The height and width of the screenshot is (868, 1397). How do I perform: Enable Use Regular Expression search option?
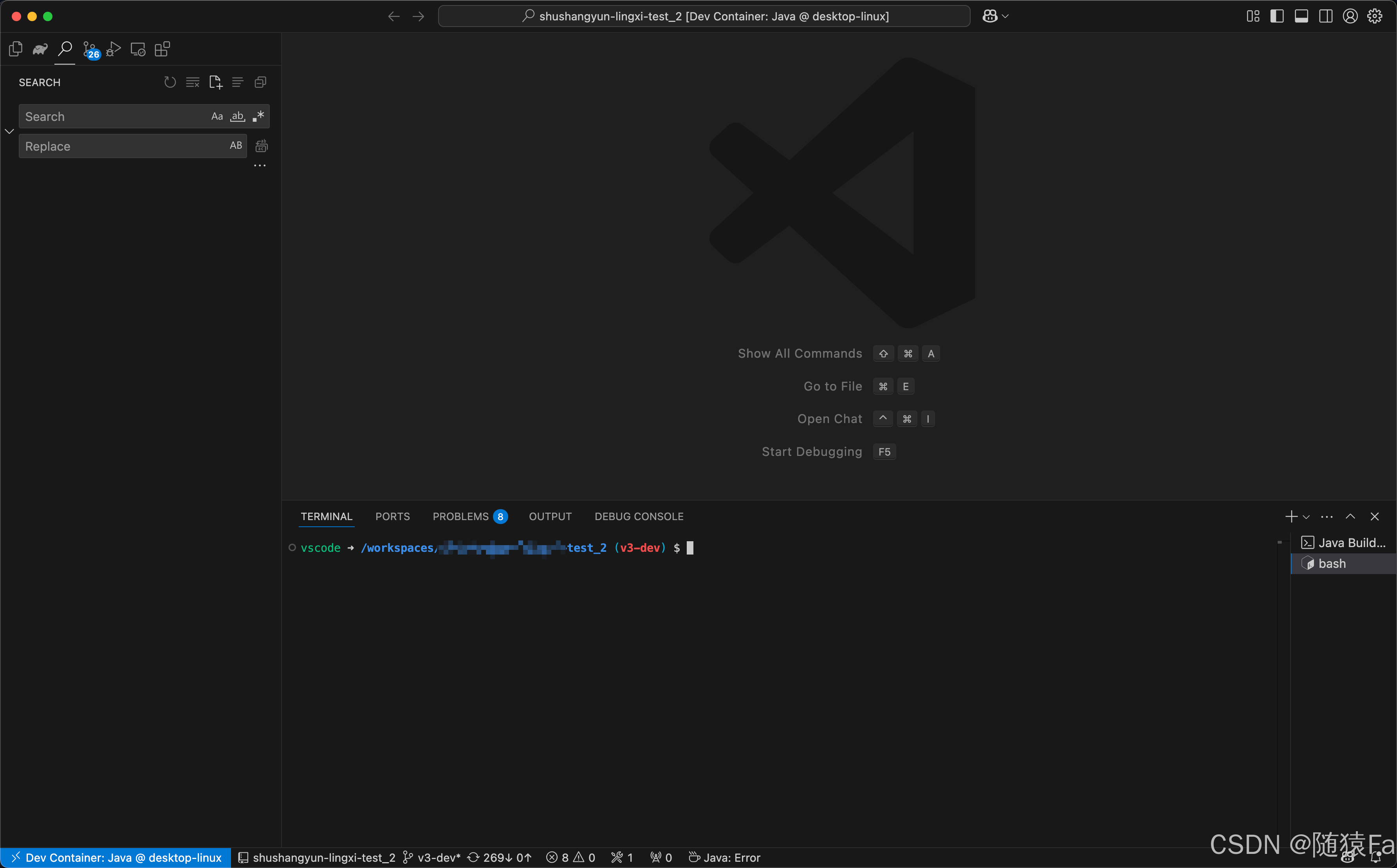(x=258, y=117)
